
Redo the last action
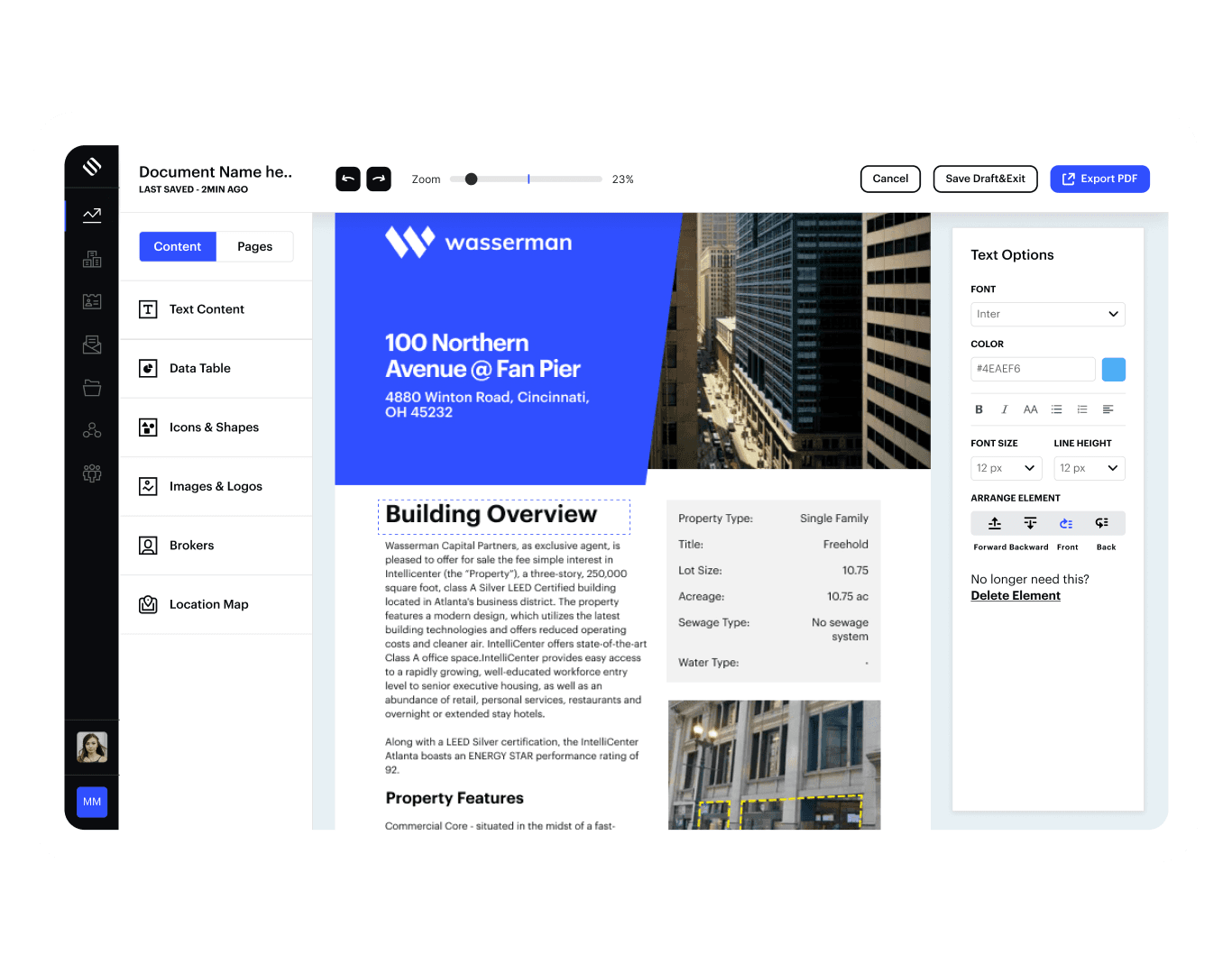pos(379,179)
